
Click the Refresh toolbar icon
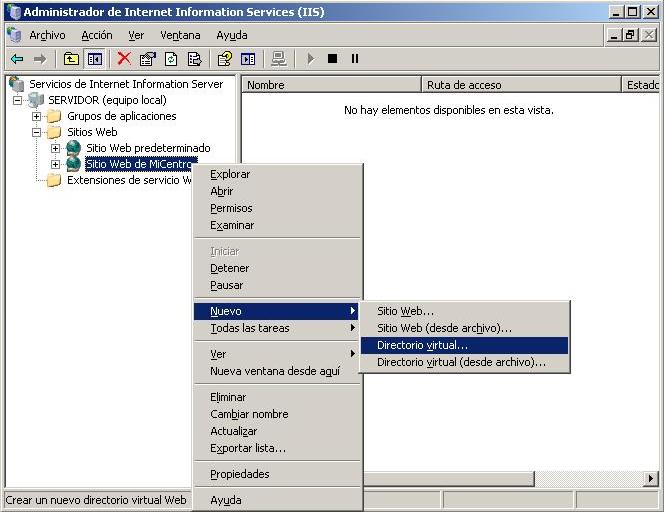coord(171,59)
